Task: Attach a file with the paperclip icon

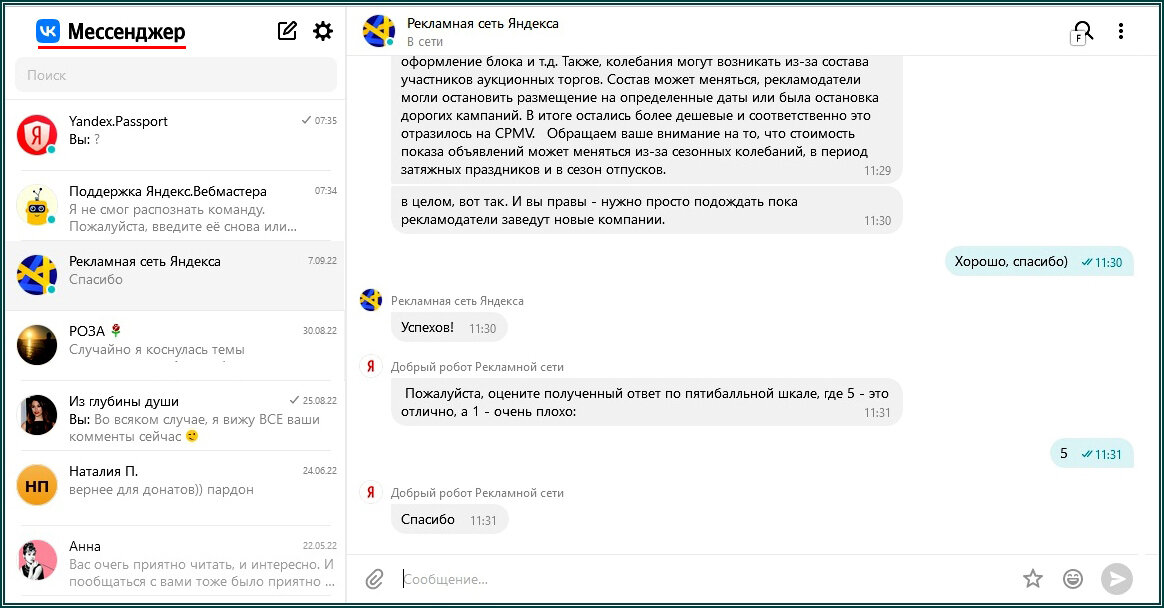Action: click(376, 578)
